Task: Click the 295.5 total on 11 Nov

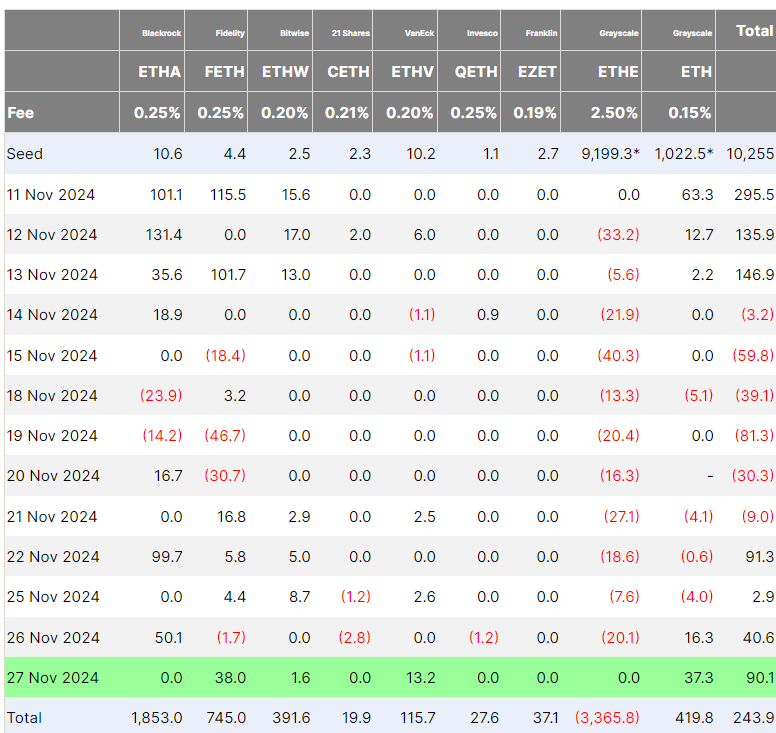Action: point(754,195)
